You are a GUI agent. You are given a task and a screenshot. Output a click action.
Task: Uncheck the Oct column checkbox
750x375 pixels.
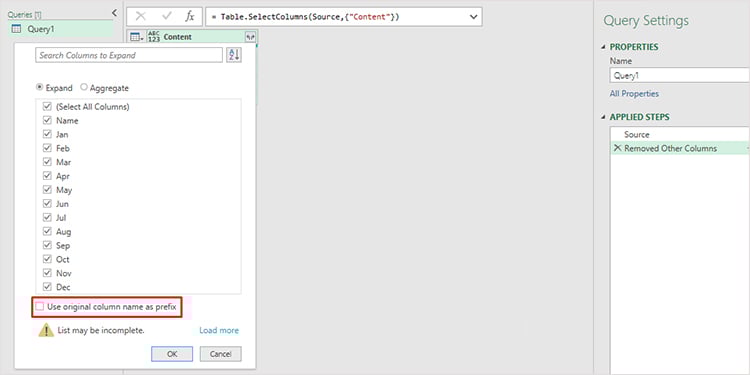47,259
